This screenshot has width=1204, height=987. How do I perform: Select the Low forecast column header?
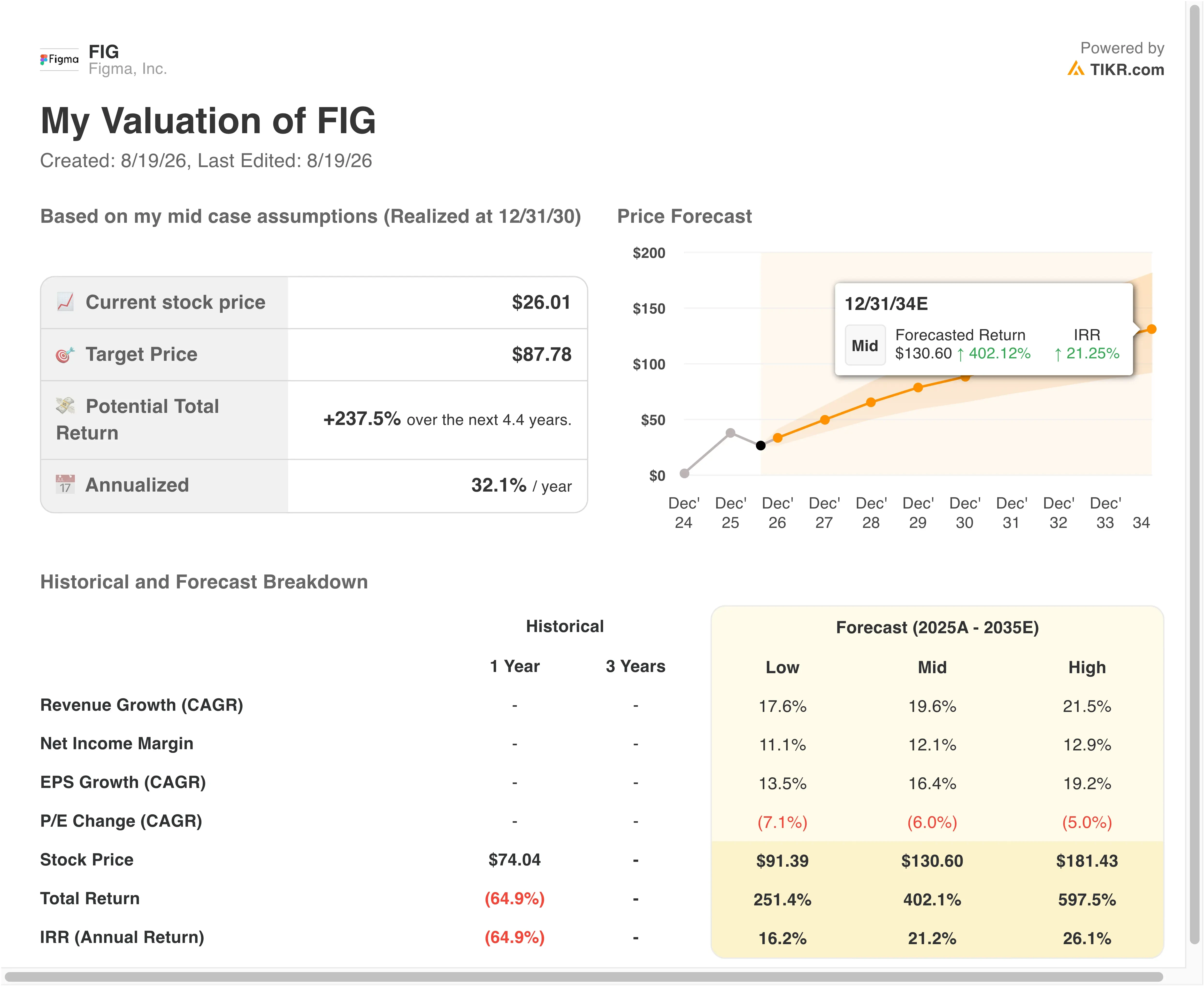click(x=782, y=667)
